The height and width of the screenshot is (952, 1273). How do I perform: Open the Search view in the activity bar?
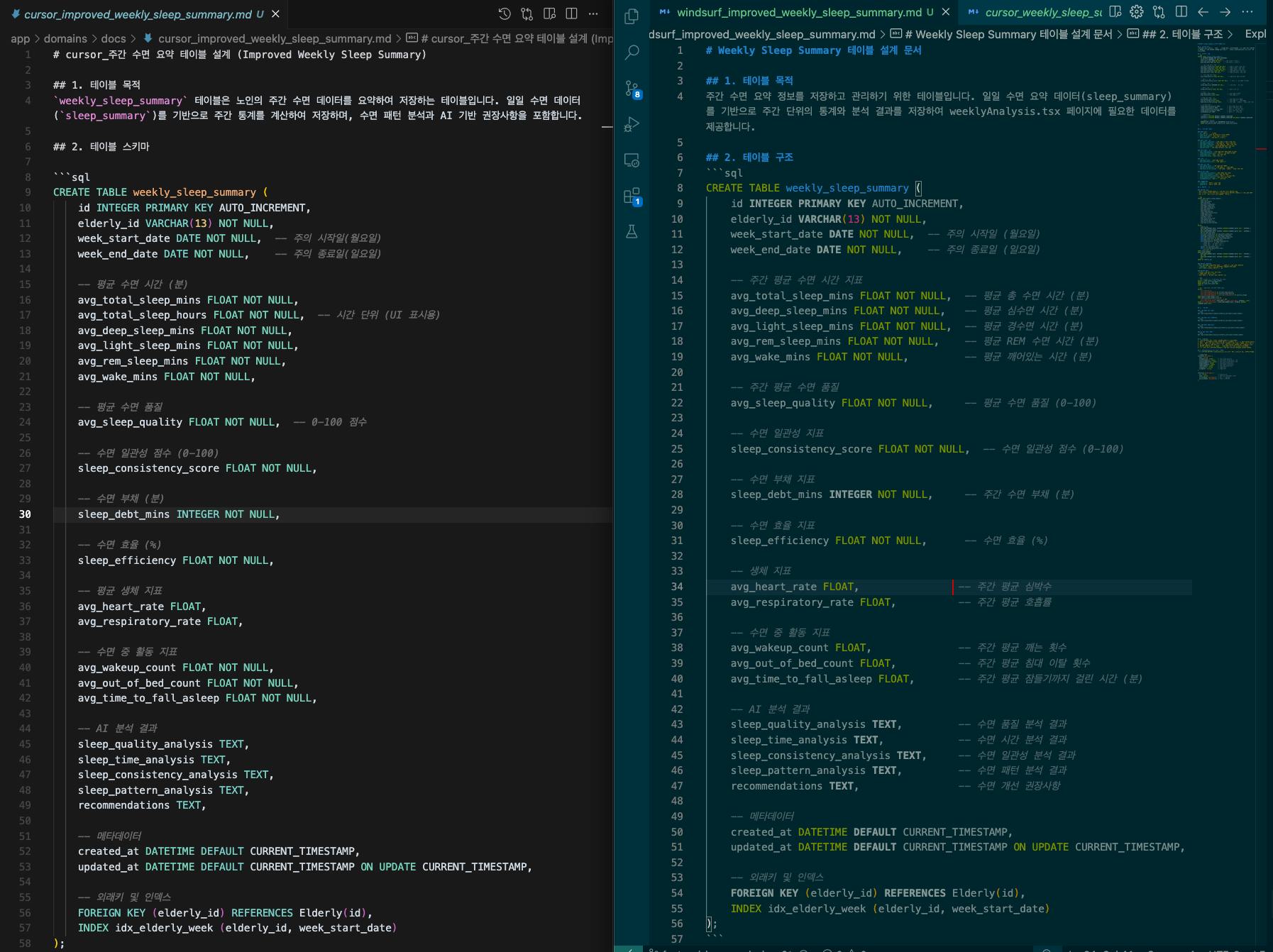coord(631,52)
